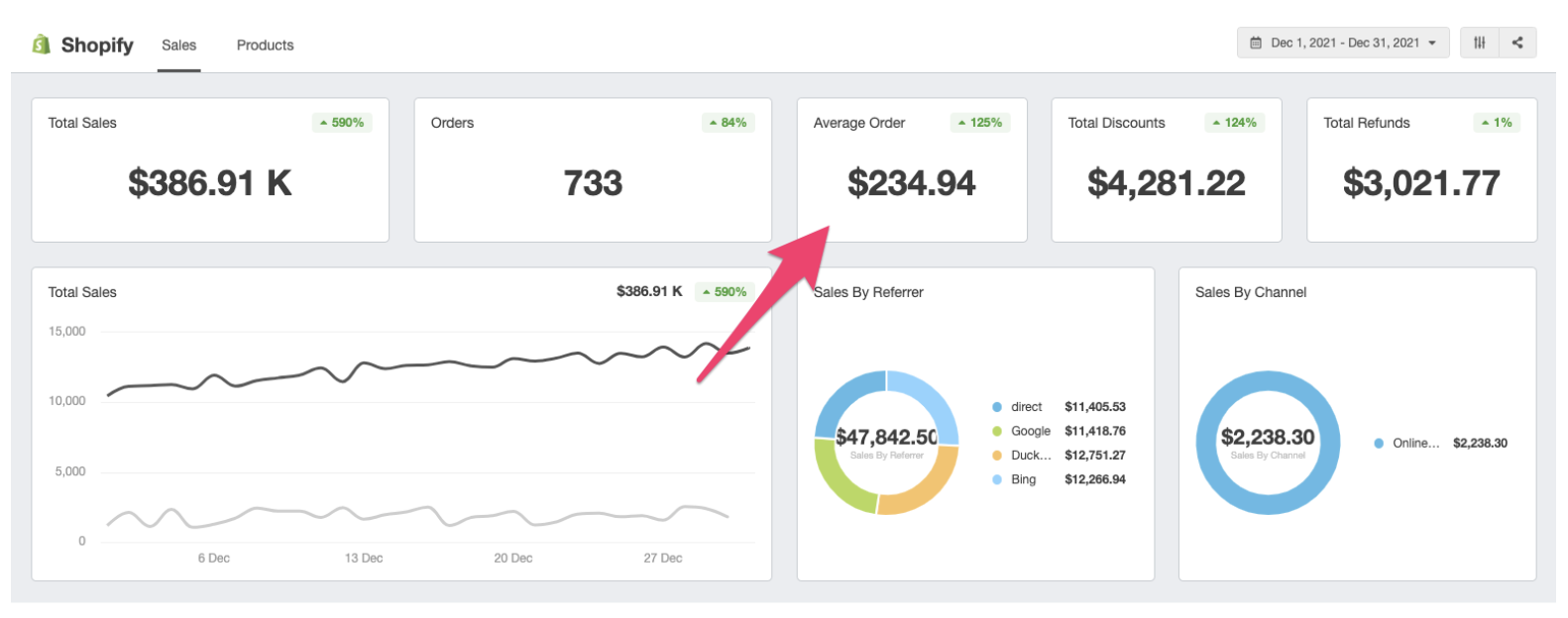
Task: Click the Online channel blue legend dot
Action: [1379, 444]
